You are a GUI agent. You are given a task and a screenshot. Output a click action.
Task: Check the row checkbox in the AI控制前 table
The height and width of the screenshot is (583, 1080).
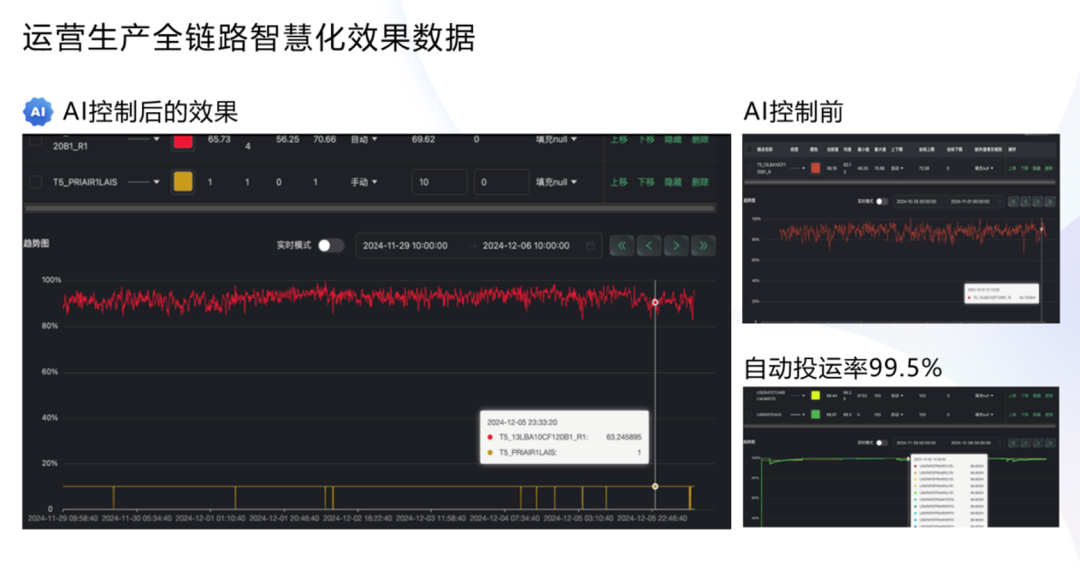point(749,168)
